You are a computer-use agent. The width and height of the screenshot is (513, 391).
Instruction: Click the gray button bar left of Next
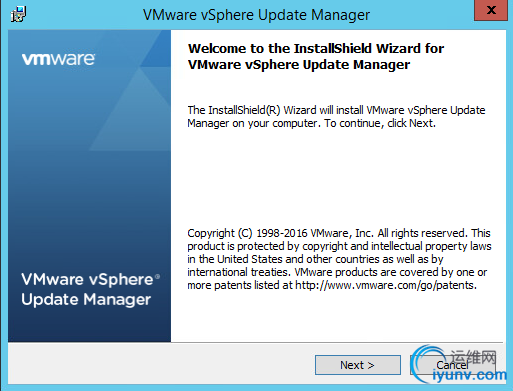162,365
